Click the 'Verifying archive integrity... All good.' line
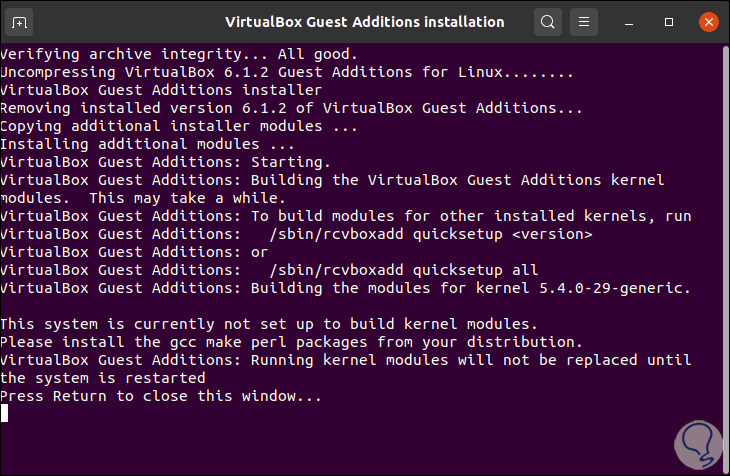This screenshot has height=476, width=730. coord(178,55)
